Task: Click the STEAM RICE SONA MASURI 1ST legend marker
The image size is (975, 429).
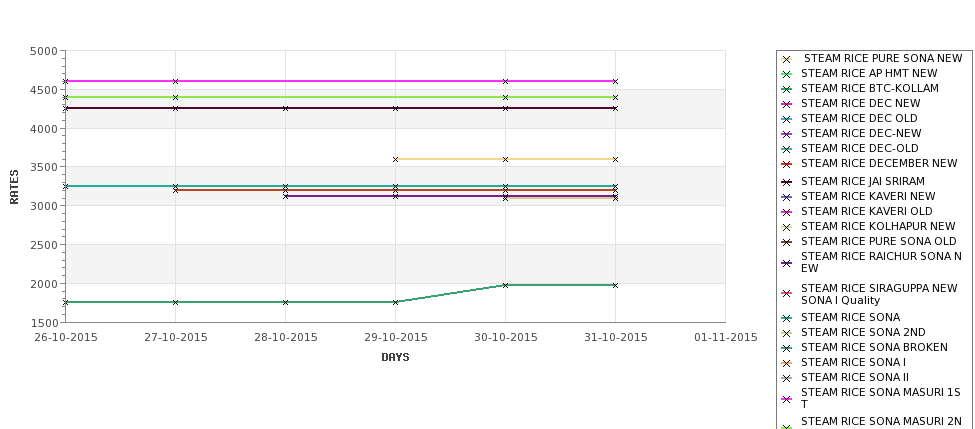Action: click(786, 399)
